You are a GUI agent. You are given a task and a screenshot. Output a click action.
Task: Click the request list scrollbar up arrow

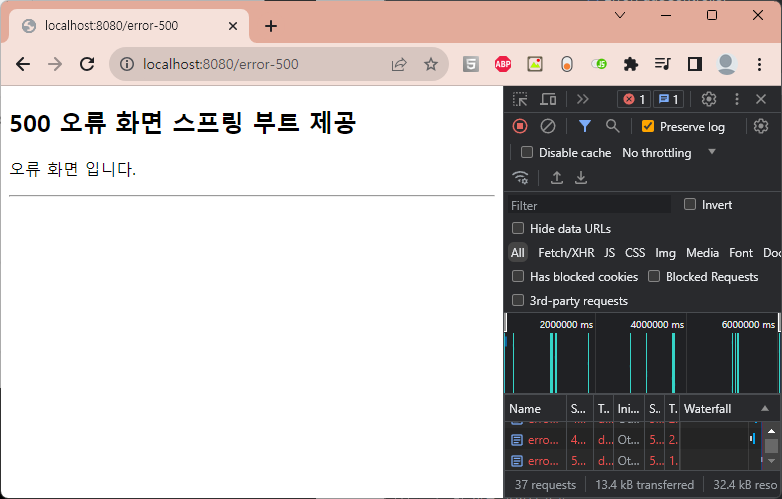(771, 431)
